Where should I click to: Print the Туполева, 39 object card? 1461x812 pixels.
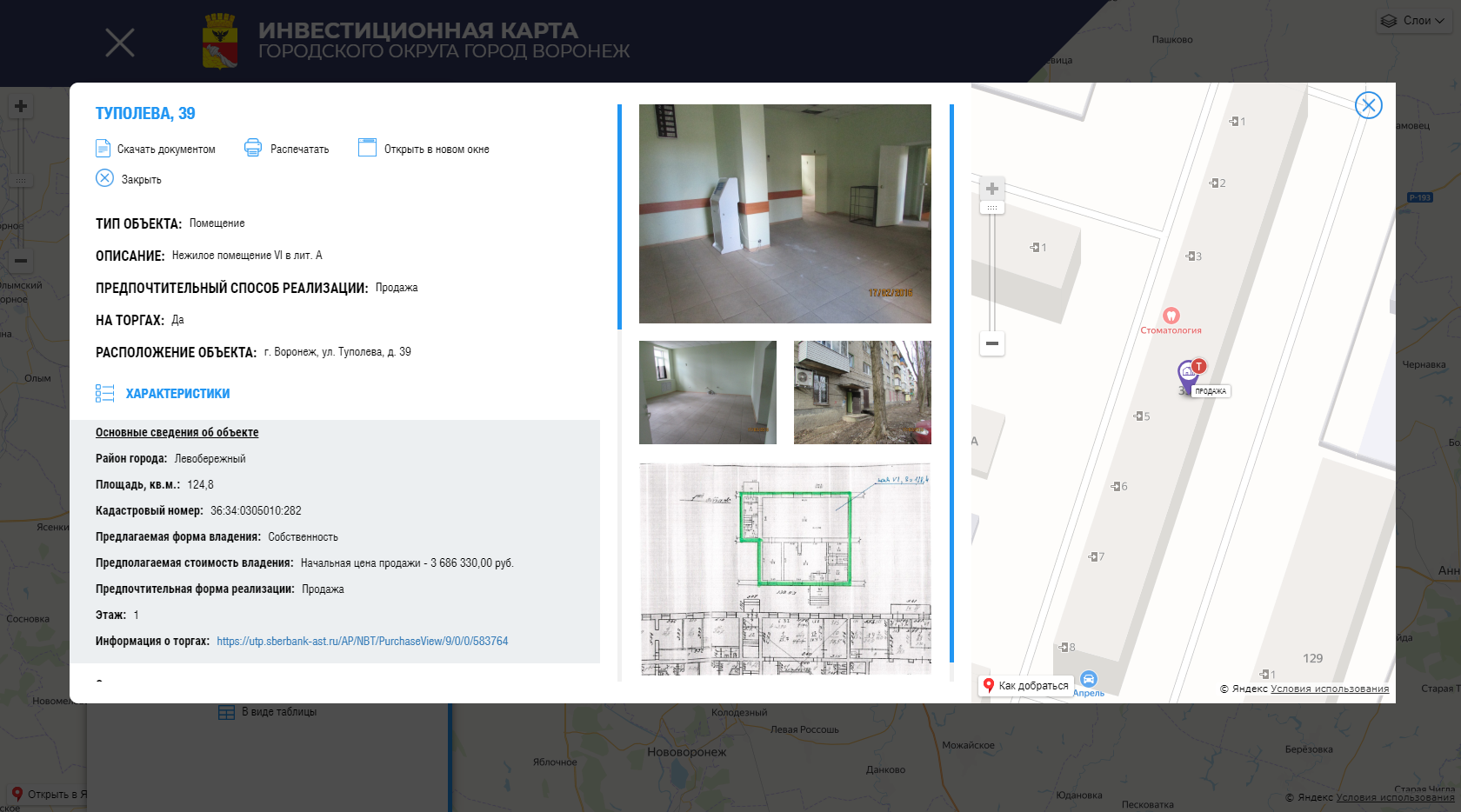coord(253,148)
